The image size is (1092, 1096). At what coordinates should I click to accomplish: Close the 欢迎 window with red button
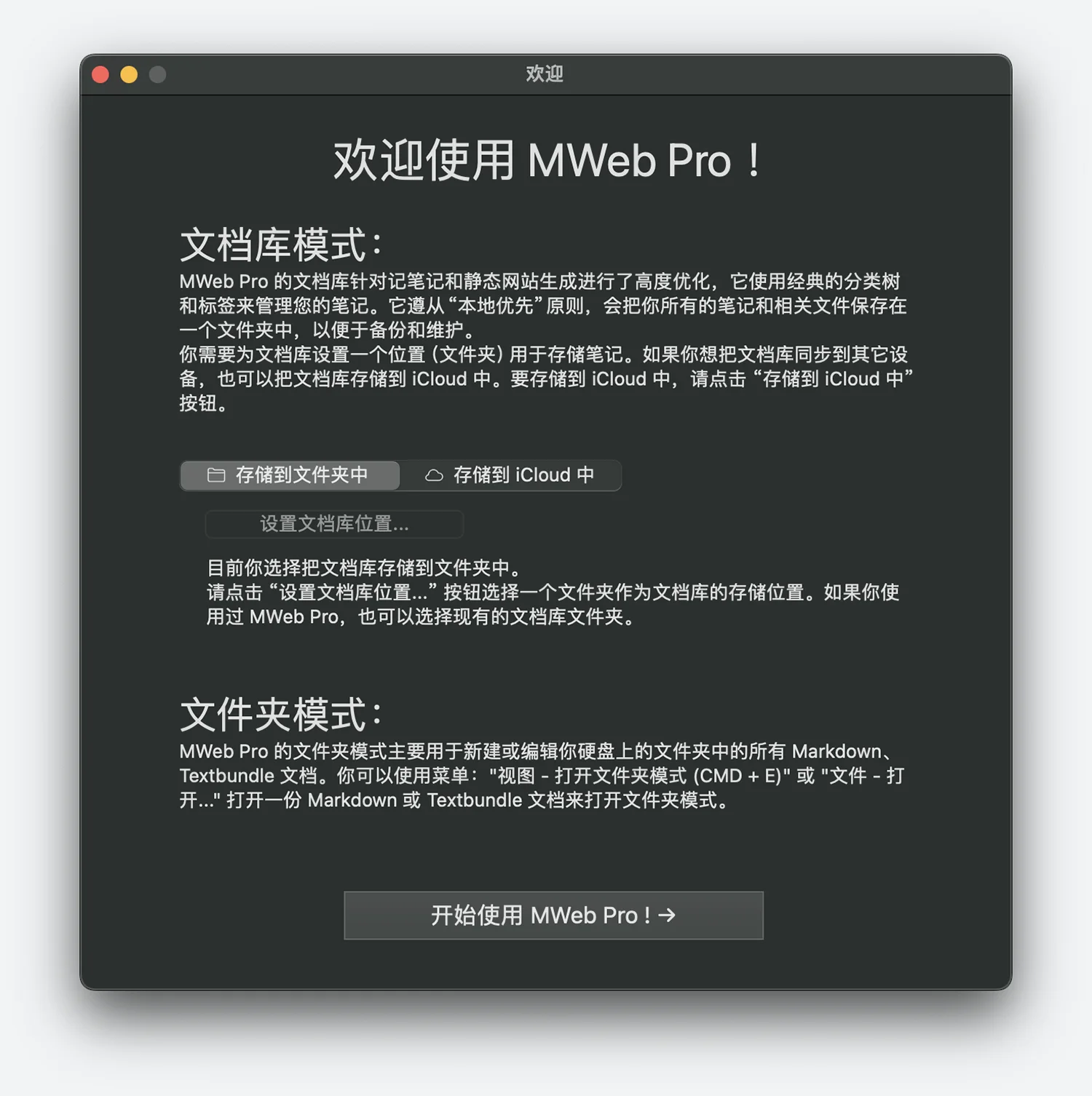pos(100,74)
